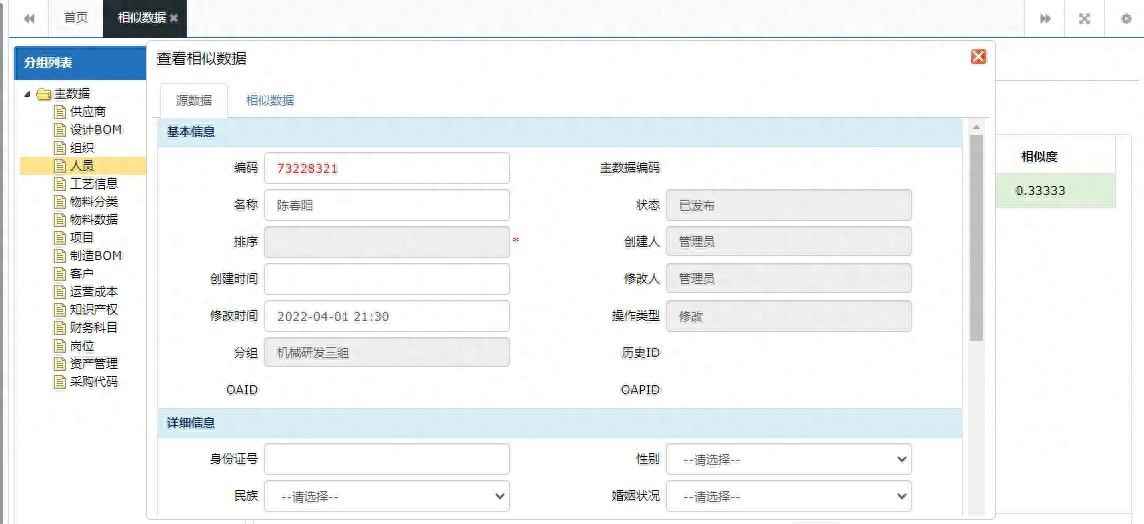Viewport: 1144px width, 524px height.
Task: Click the 编码 field showing 73228321
Action: (x=387, y=168)
